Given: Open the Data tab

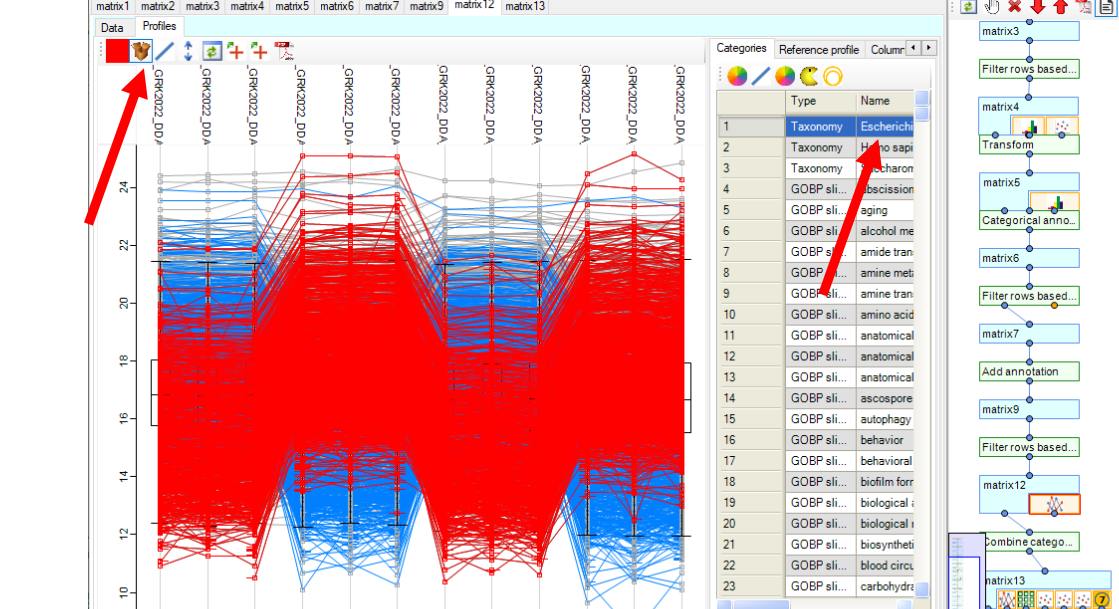Looking at the screenshot, I should 112,27.
